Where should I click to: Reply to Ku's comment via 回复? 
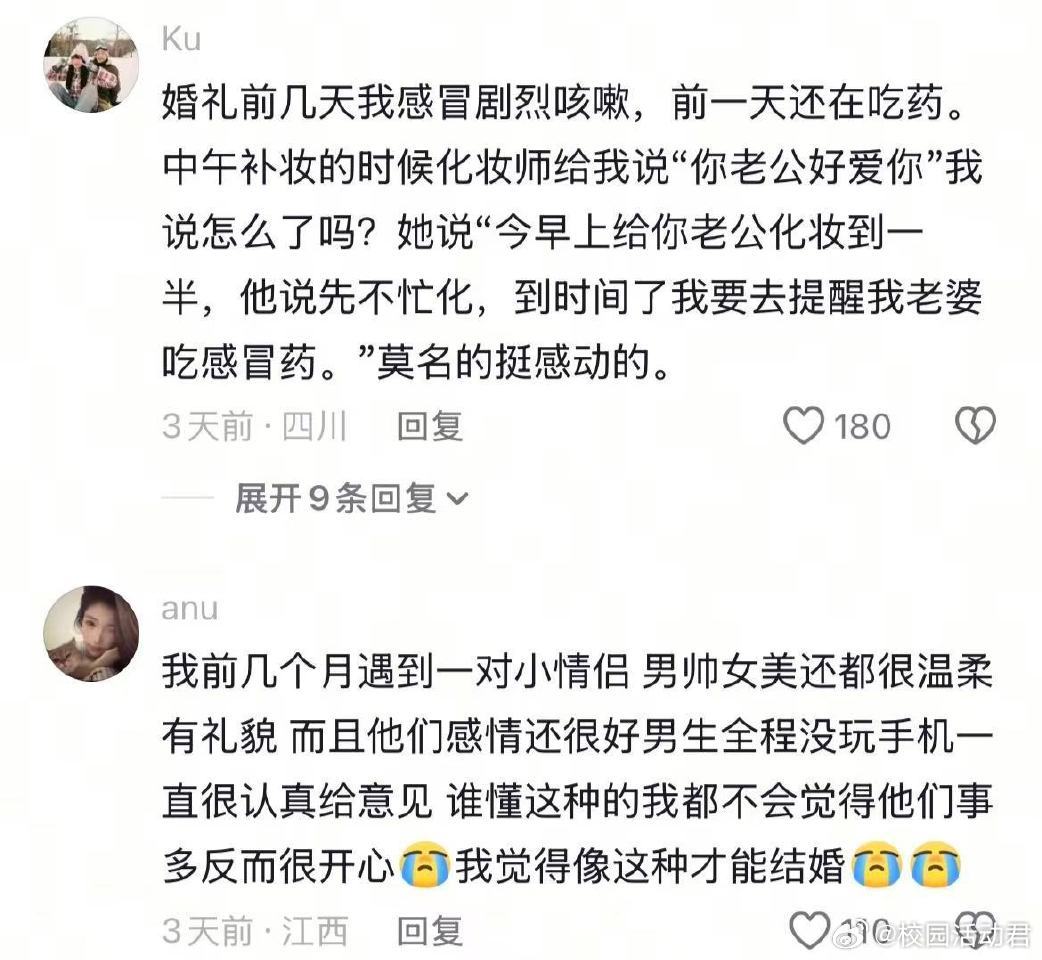429,426
